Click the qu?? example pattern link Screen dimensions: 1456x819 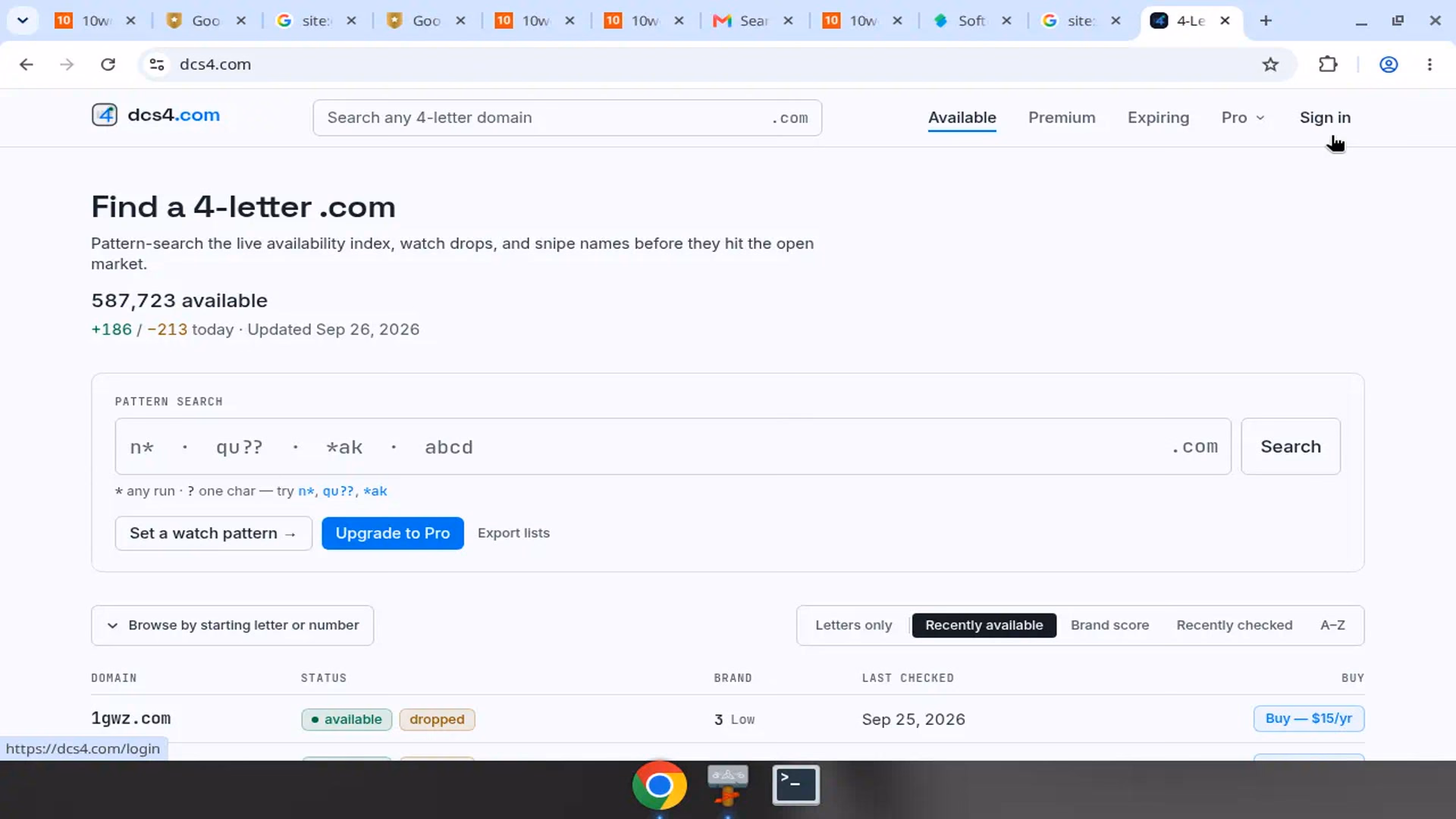click(x=338, y=491)
